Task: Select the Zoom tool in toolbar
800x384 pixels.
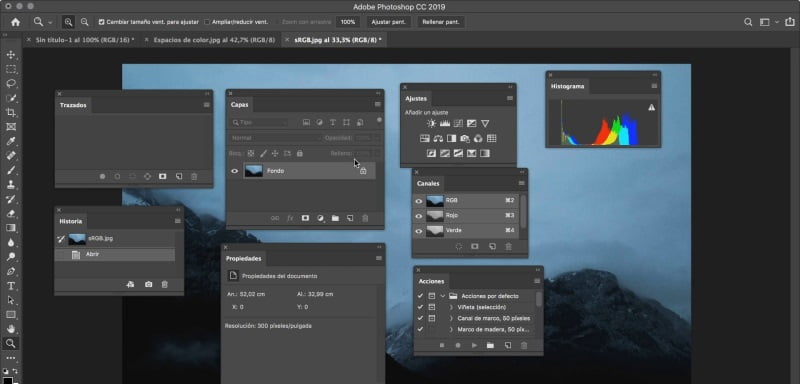Action: pos(11,343)
